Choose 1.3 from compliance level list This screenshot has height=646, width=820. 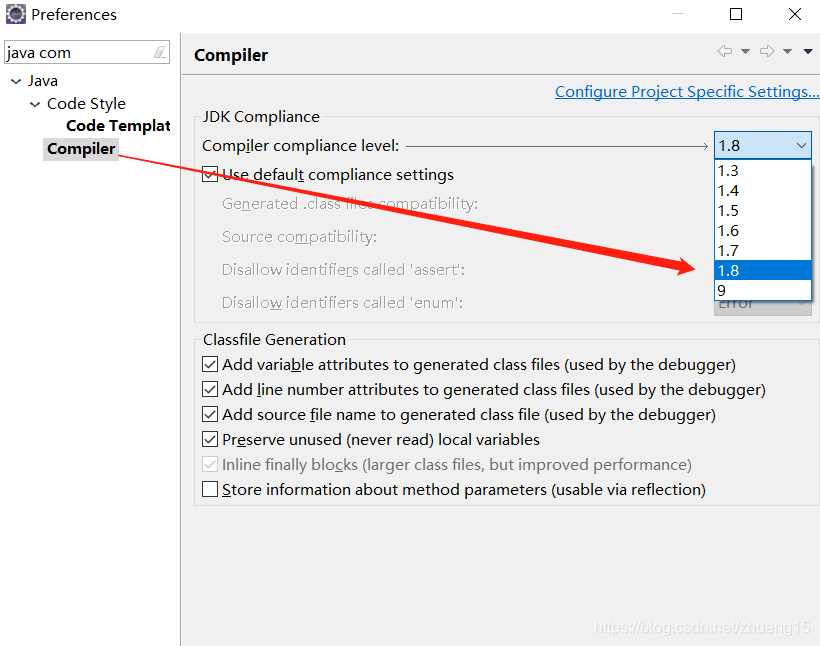click(762, 171)
